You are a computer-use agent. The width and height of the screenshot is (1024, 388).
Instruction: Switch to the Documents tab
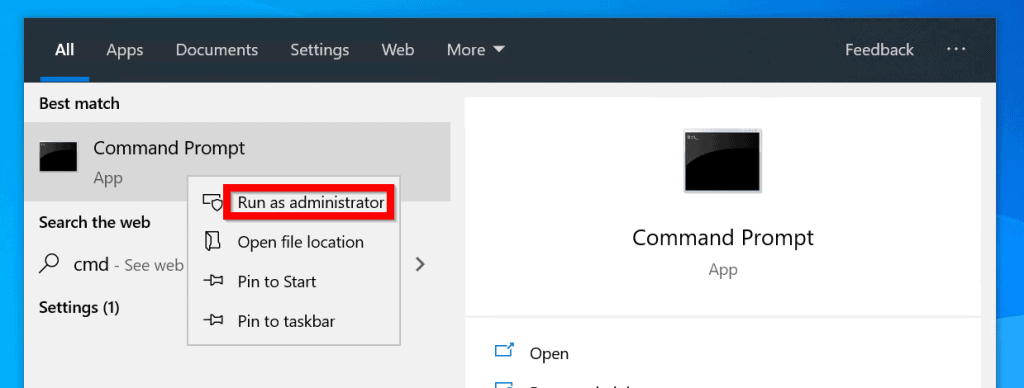217,50
